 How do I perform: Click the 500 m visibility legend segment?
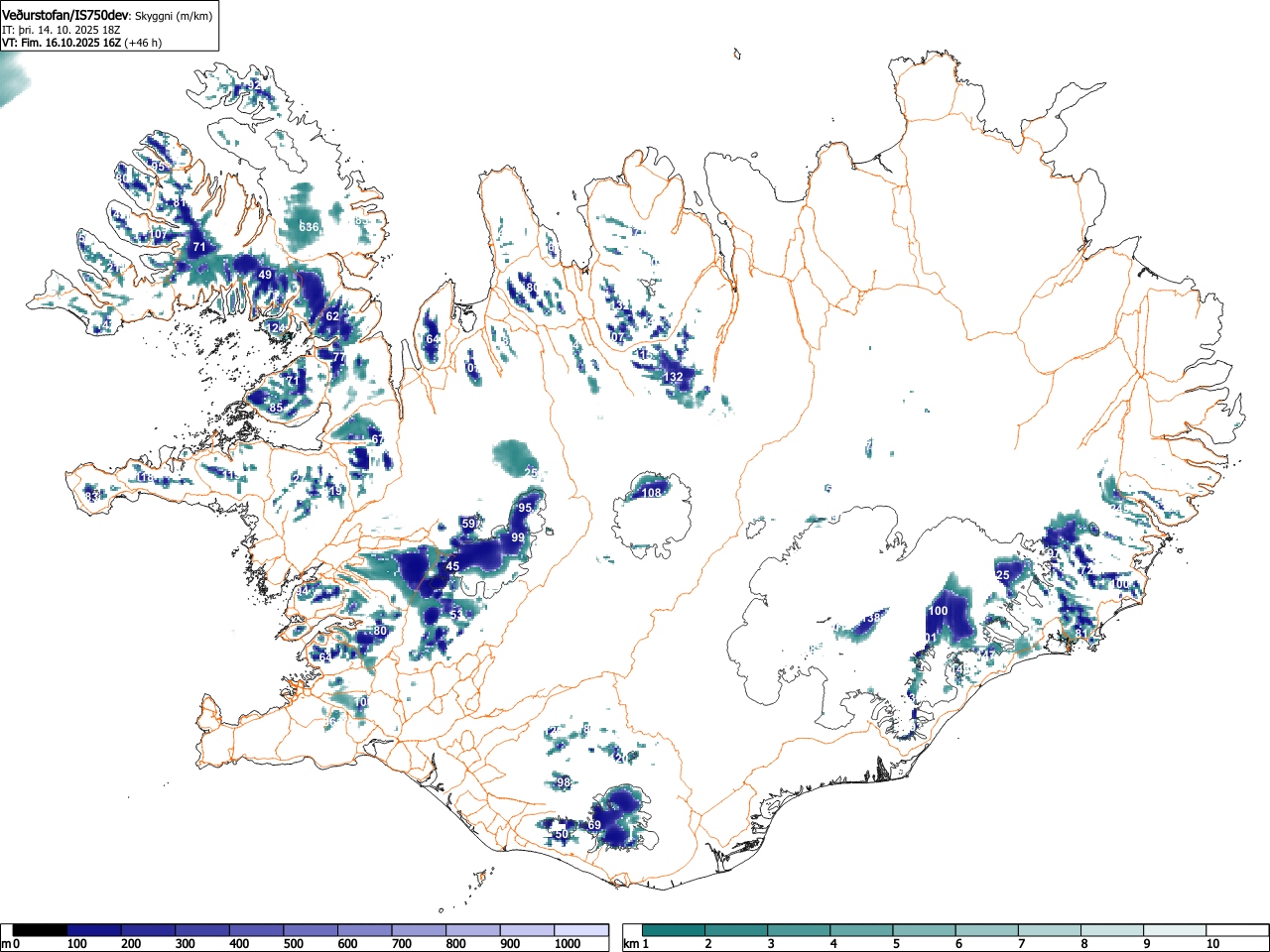click(311, 930)
